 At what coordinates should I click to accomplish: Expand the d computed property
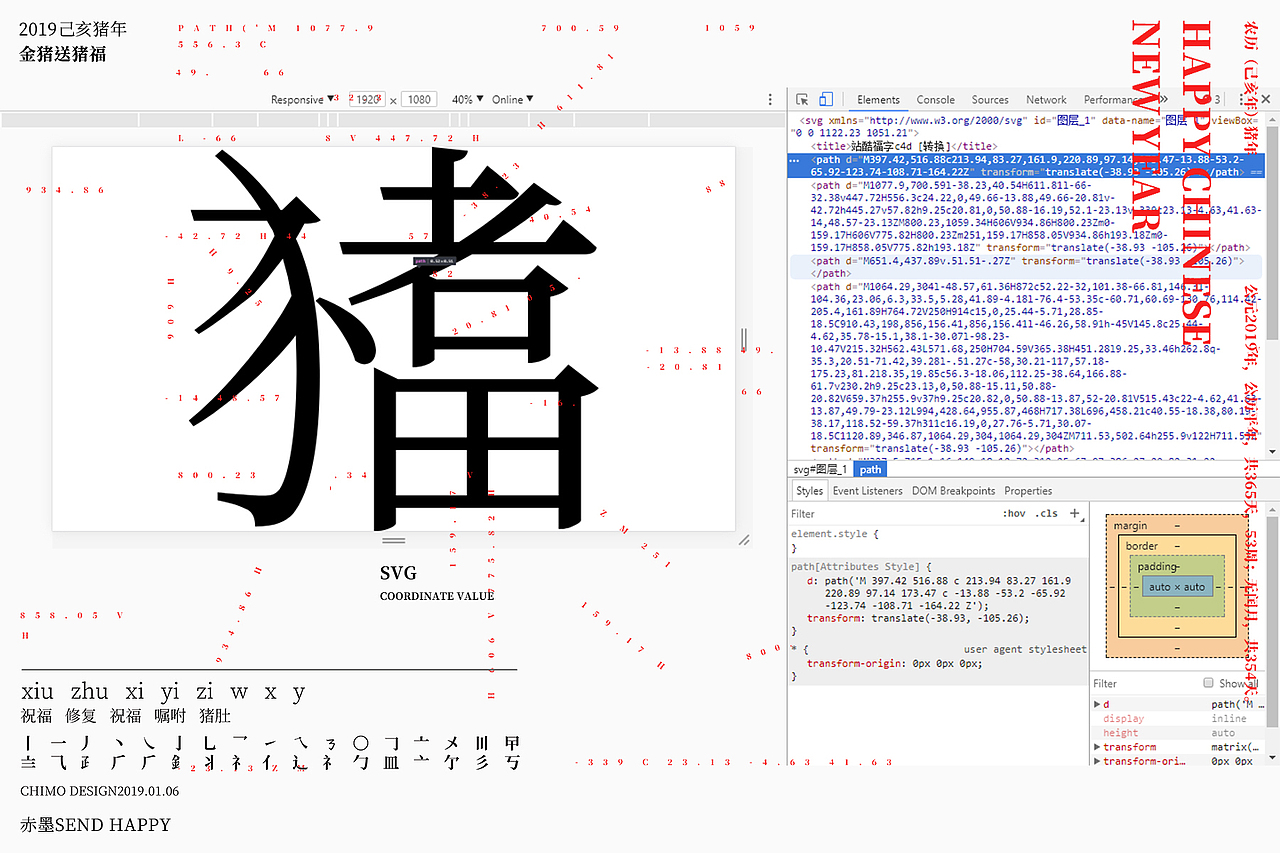pos(1098,705)
